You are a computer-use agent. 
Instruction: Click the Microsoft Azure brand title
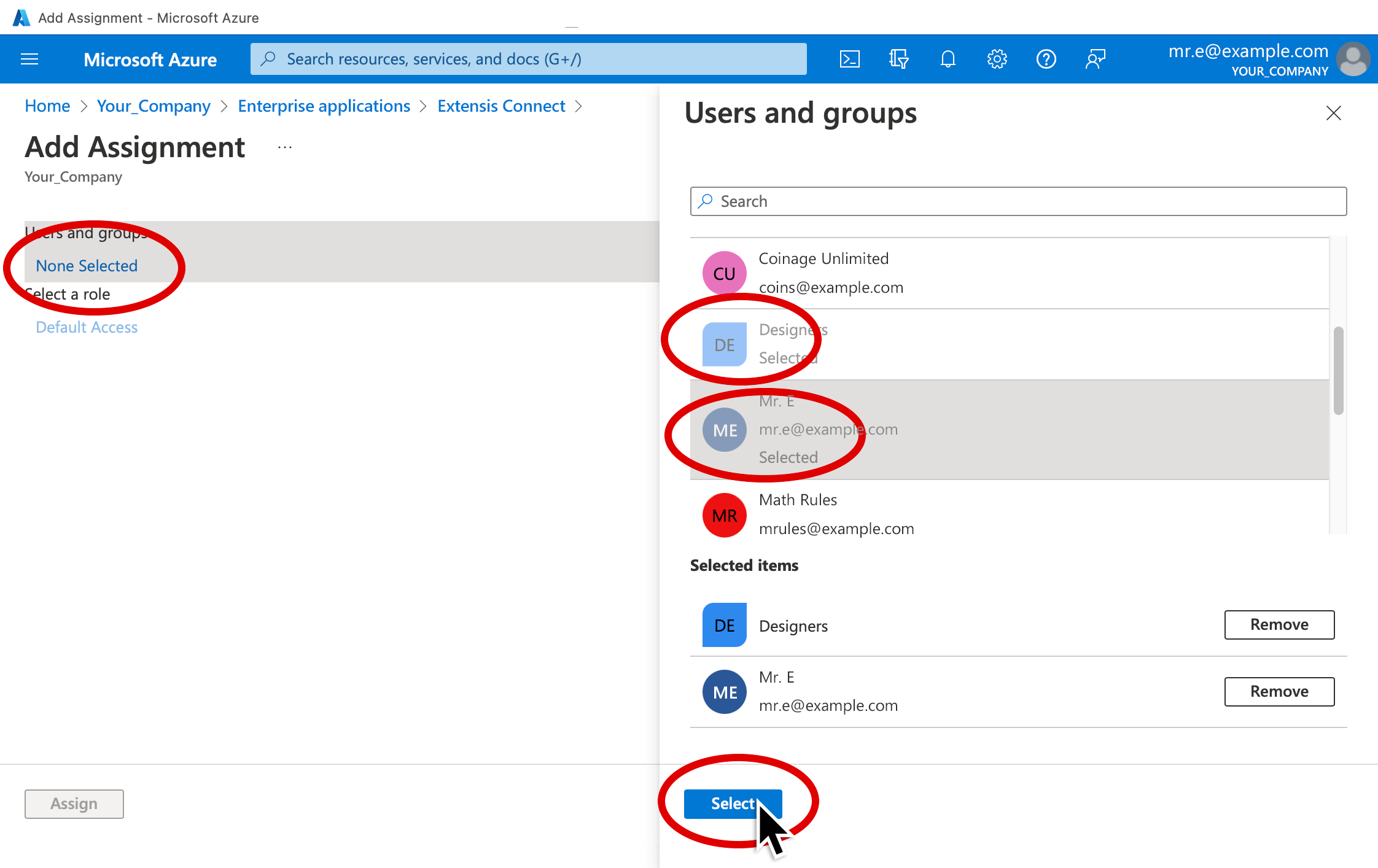tap(150, 60)
